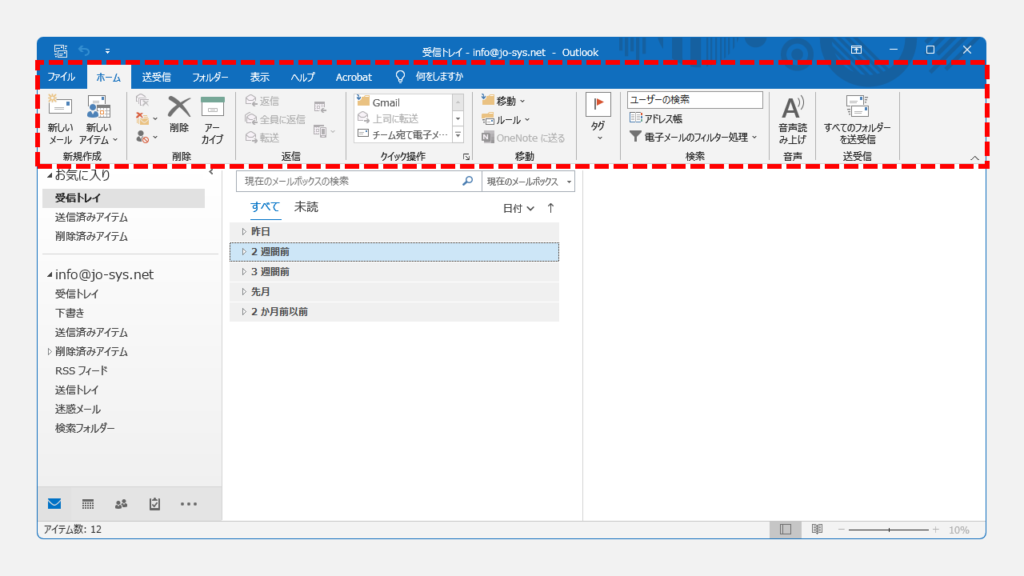The image size is (1024, 576).
Task: Open the 現在のメールボックス search scope dropdown
Action: click(528, 182)
